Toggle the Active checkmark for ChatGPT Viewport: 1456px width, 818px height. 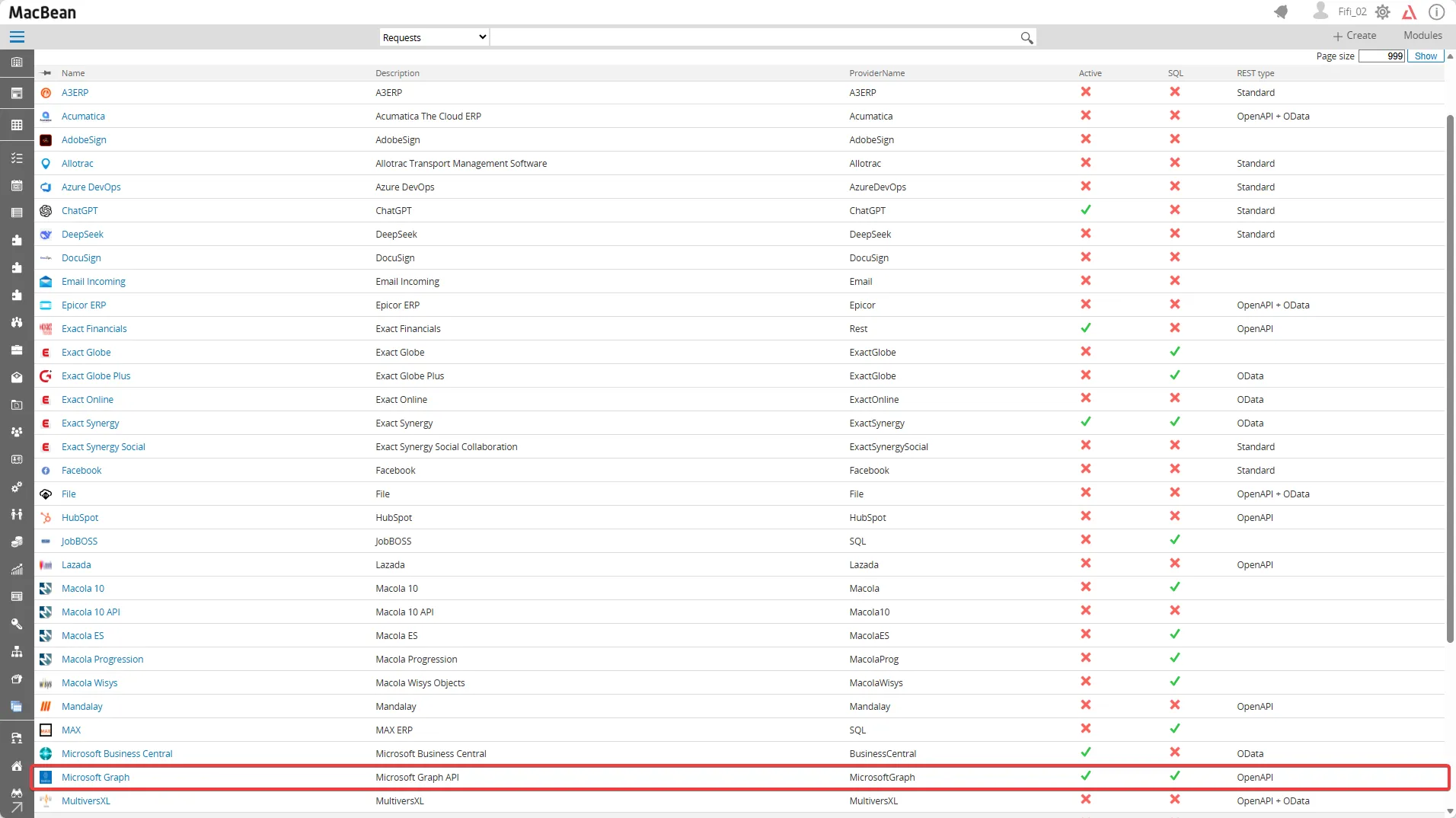click(x=1086, y=210)
